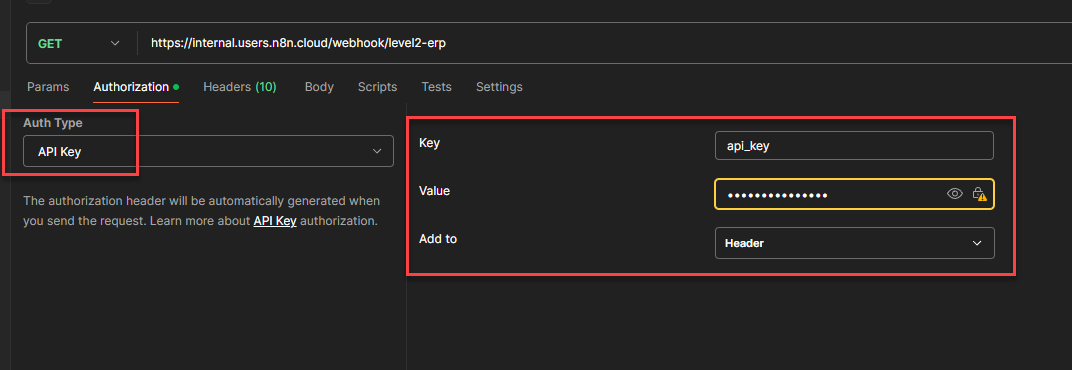Toggle the eye icon to reveal value
Image resolution: width=1072 pixels, height=370 pixels.
coord(954,194)
